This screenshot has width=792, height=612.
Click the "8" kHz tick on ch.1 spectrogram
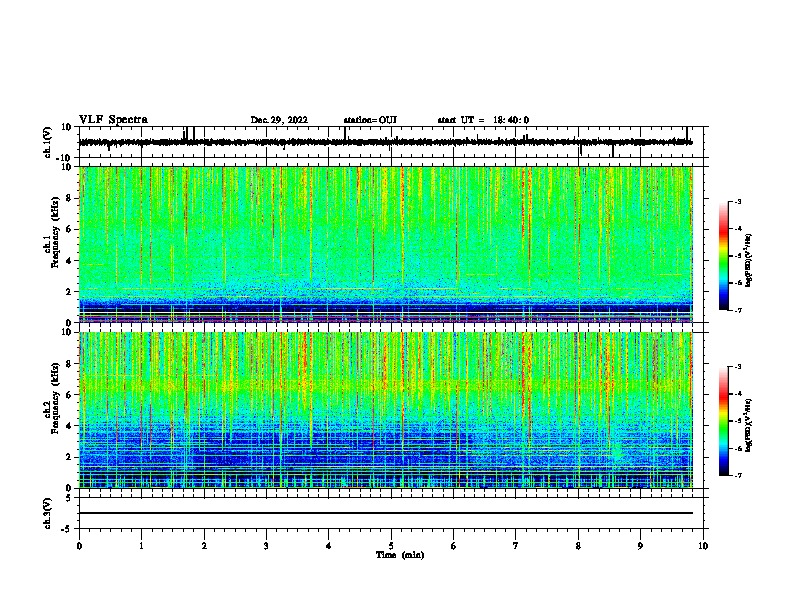pos(69,198)
